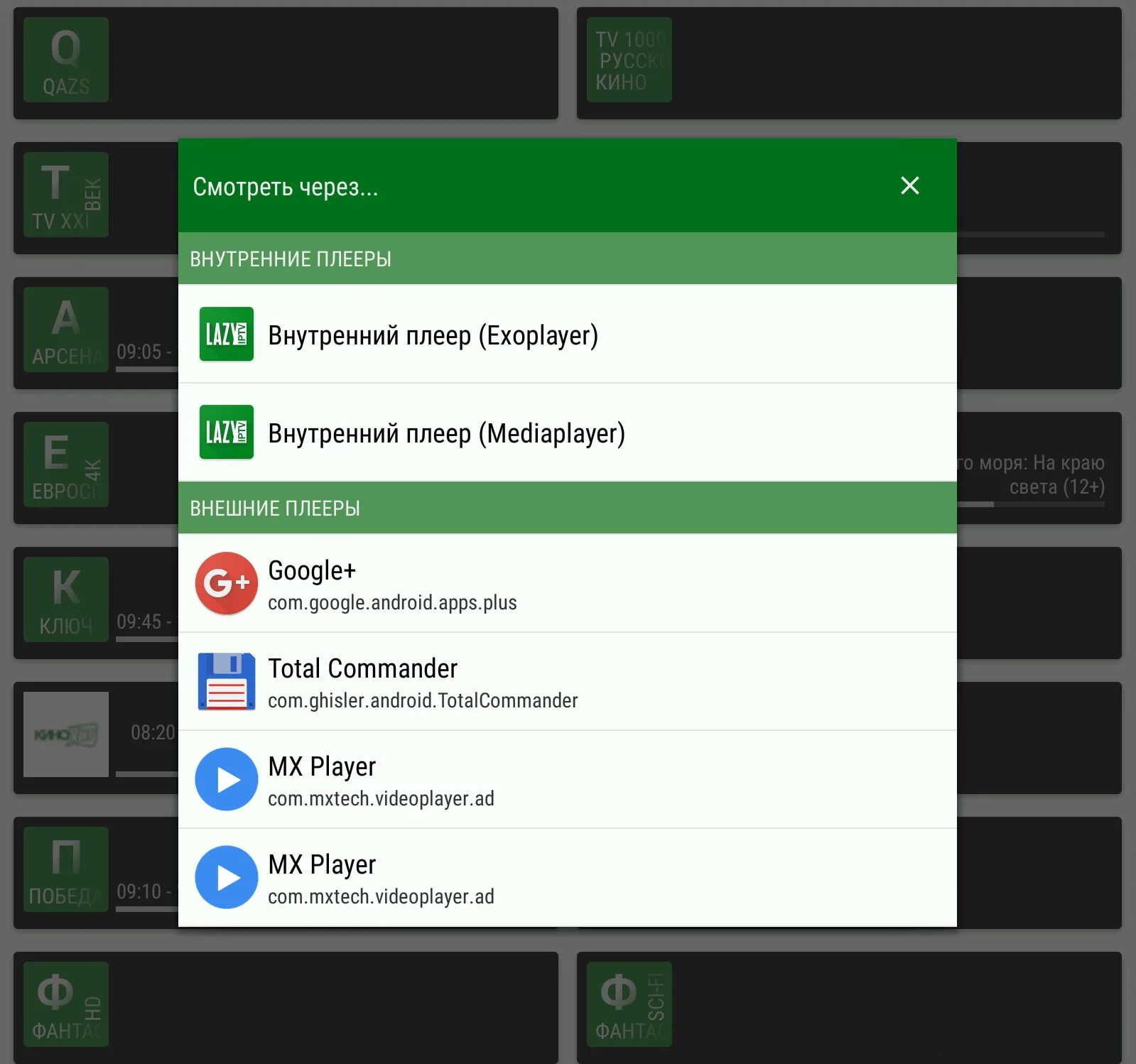Click the 09:05 program time on АРСЕНАЛ
1136x1064 pixels.
coord(144,352)
